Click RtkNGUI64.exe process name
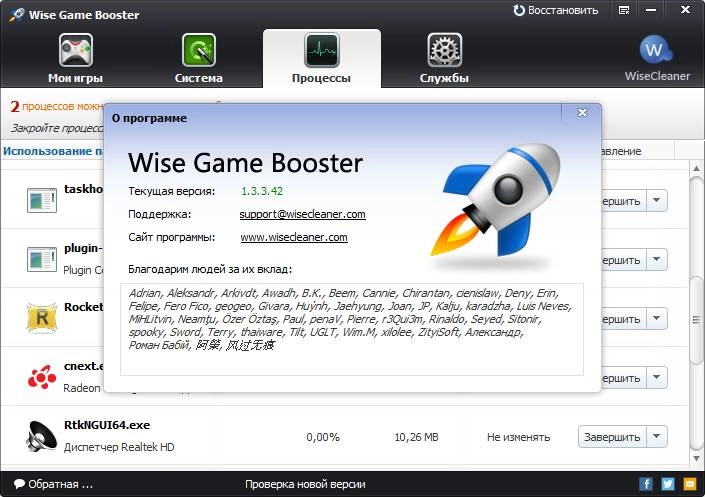Viewport: 705px width, 497px height. click(x=107, y=425)
